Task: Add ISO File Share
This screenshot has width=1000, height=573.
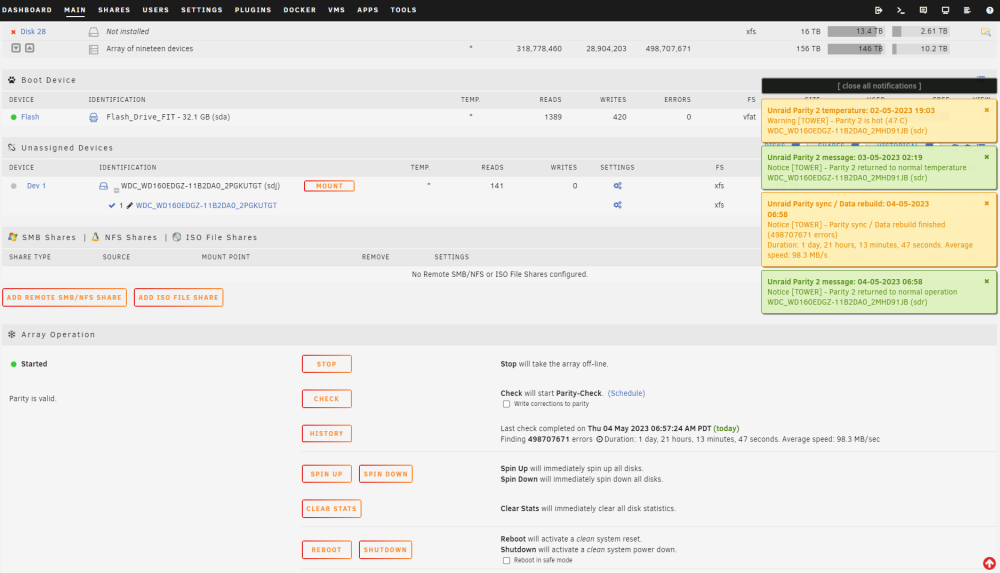Action: (x=179, y=297)
